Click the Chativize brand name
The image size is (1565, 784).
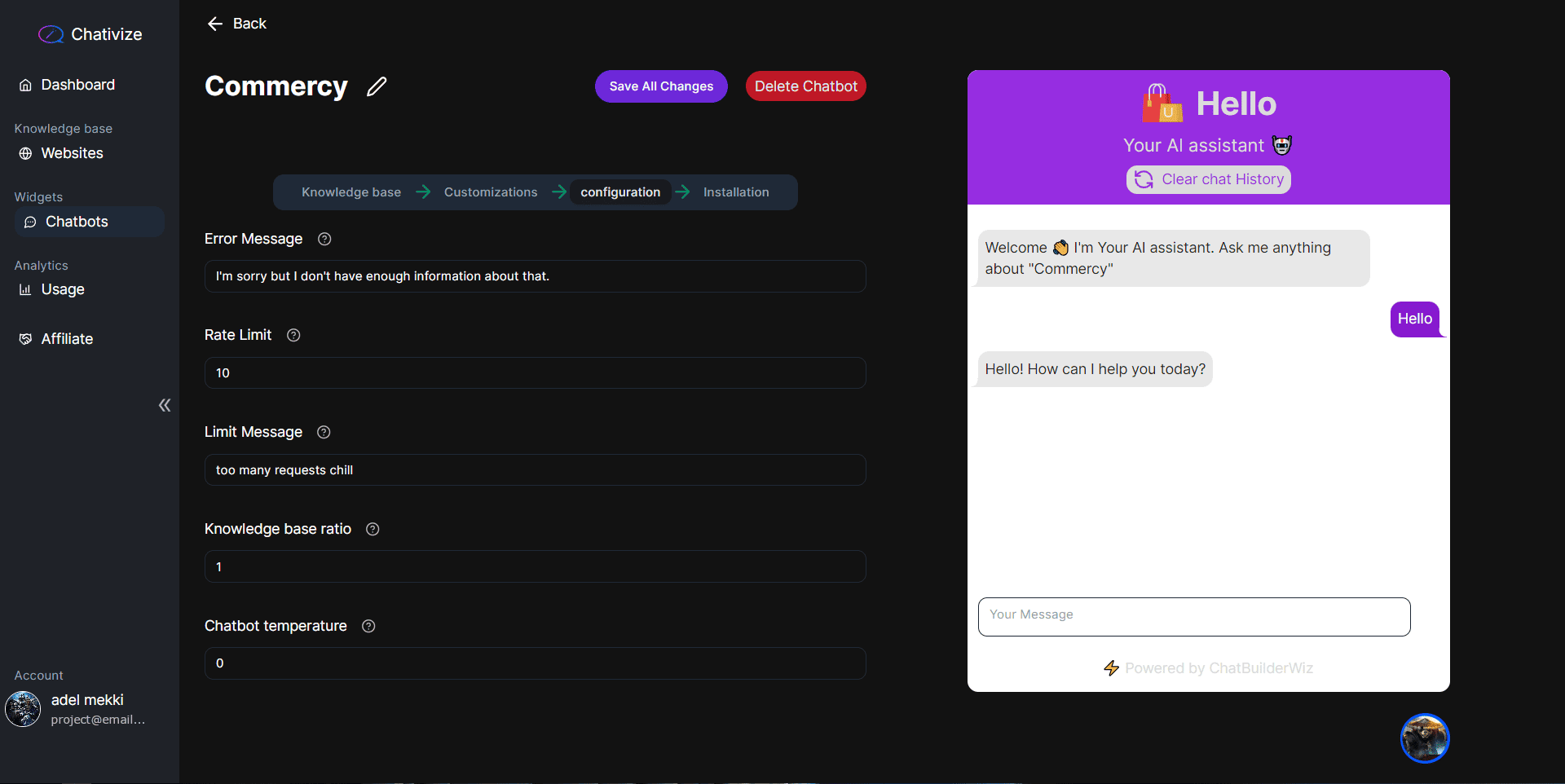(x=107, y=34)
